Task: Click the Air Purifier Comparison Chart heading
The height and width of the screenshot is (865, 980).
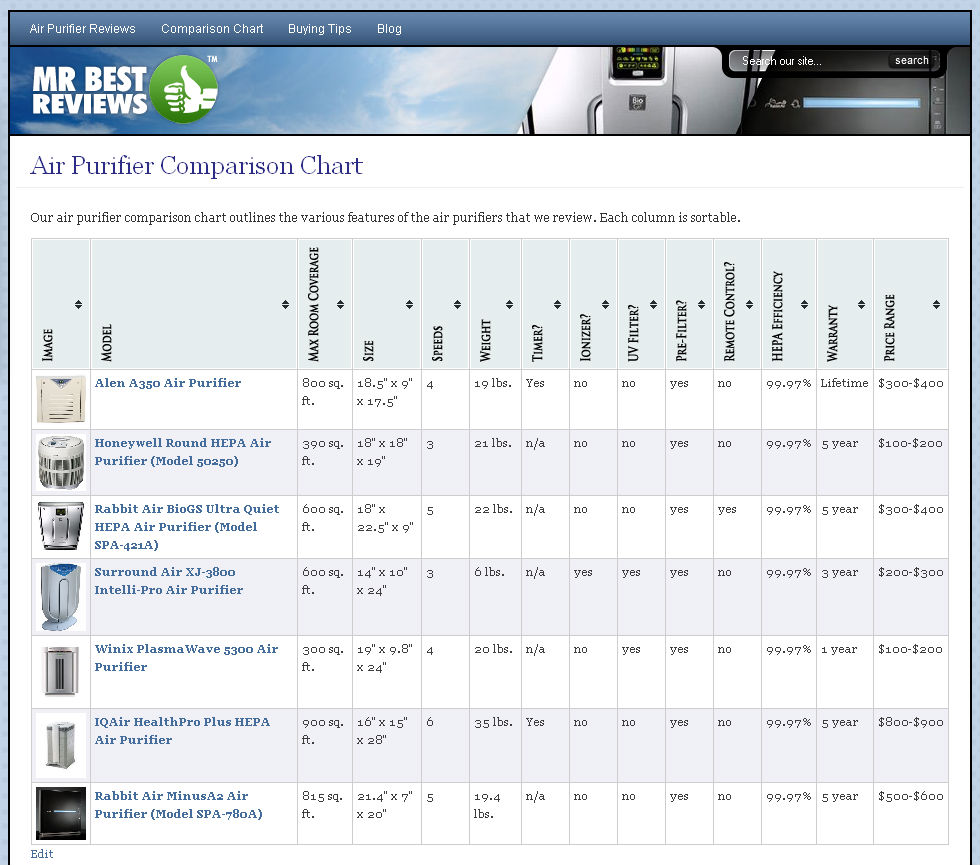Action: [x=196, y=166]
